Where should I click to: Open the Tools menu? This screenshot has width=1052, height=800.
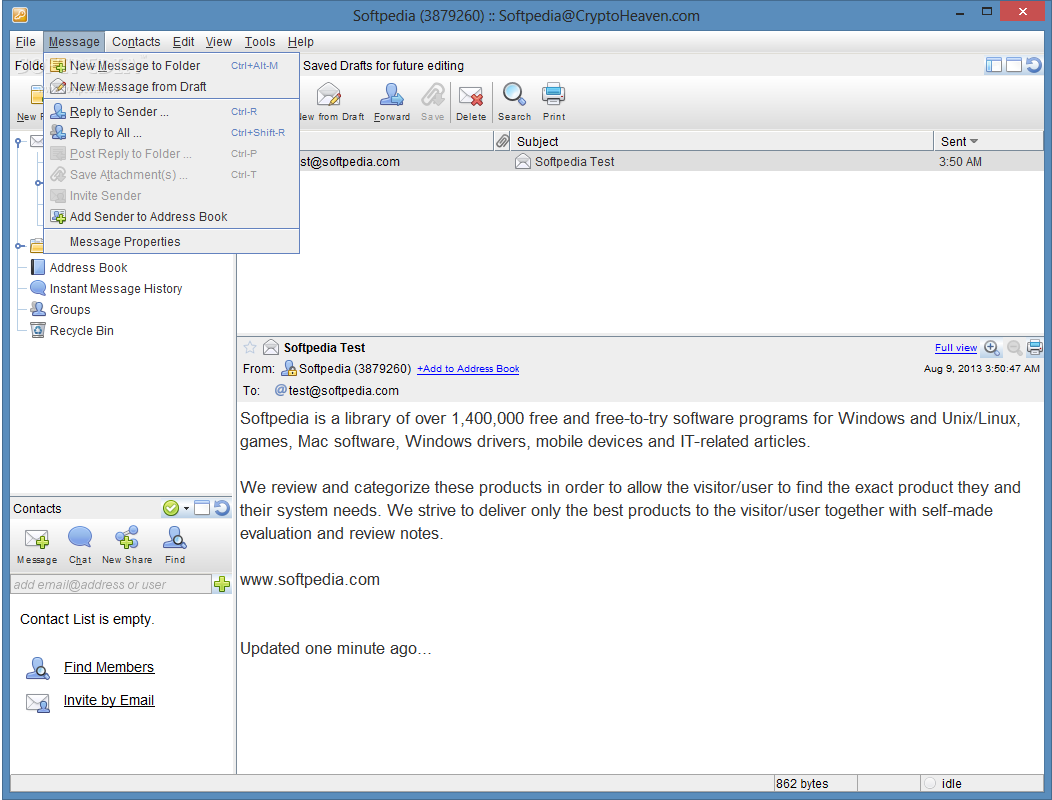(x=260, y=42)
